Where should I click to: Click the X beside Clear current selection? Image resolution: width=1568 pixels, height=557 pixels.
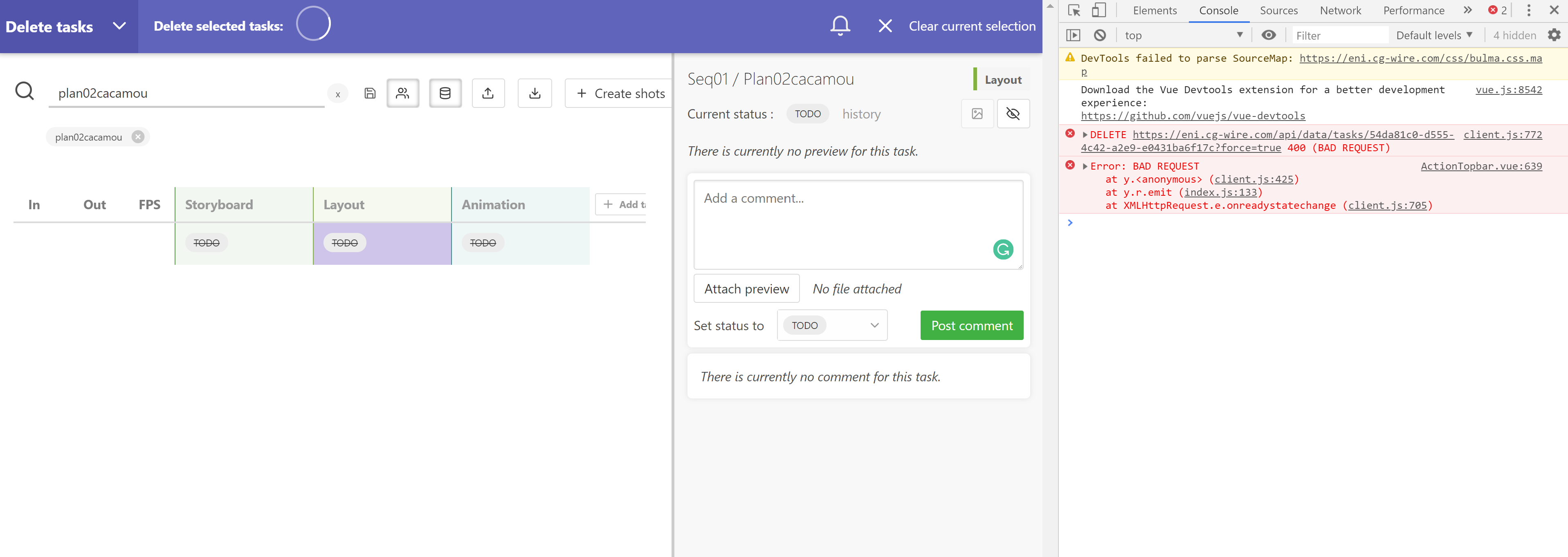(885, 25)
